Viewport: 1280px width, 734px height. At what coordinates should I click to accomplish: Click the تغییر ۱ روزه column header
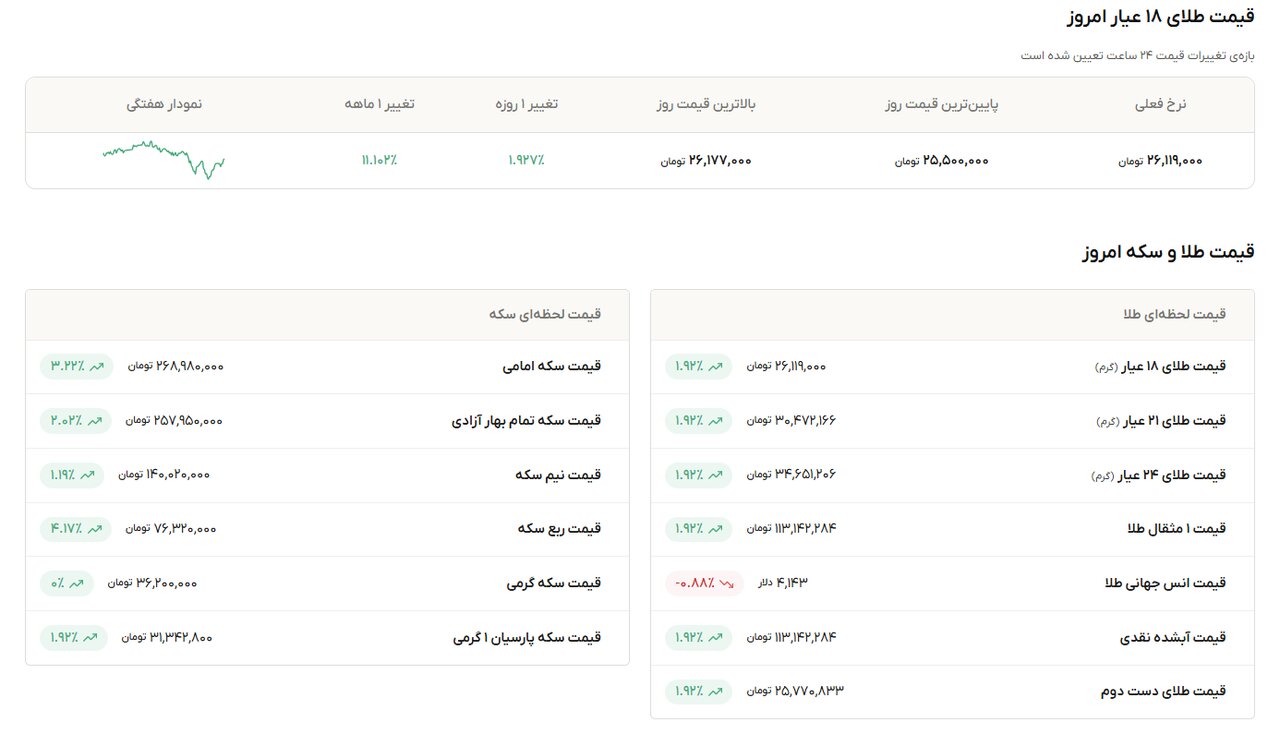[527, 104]
